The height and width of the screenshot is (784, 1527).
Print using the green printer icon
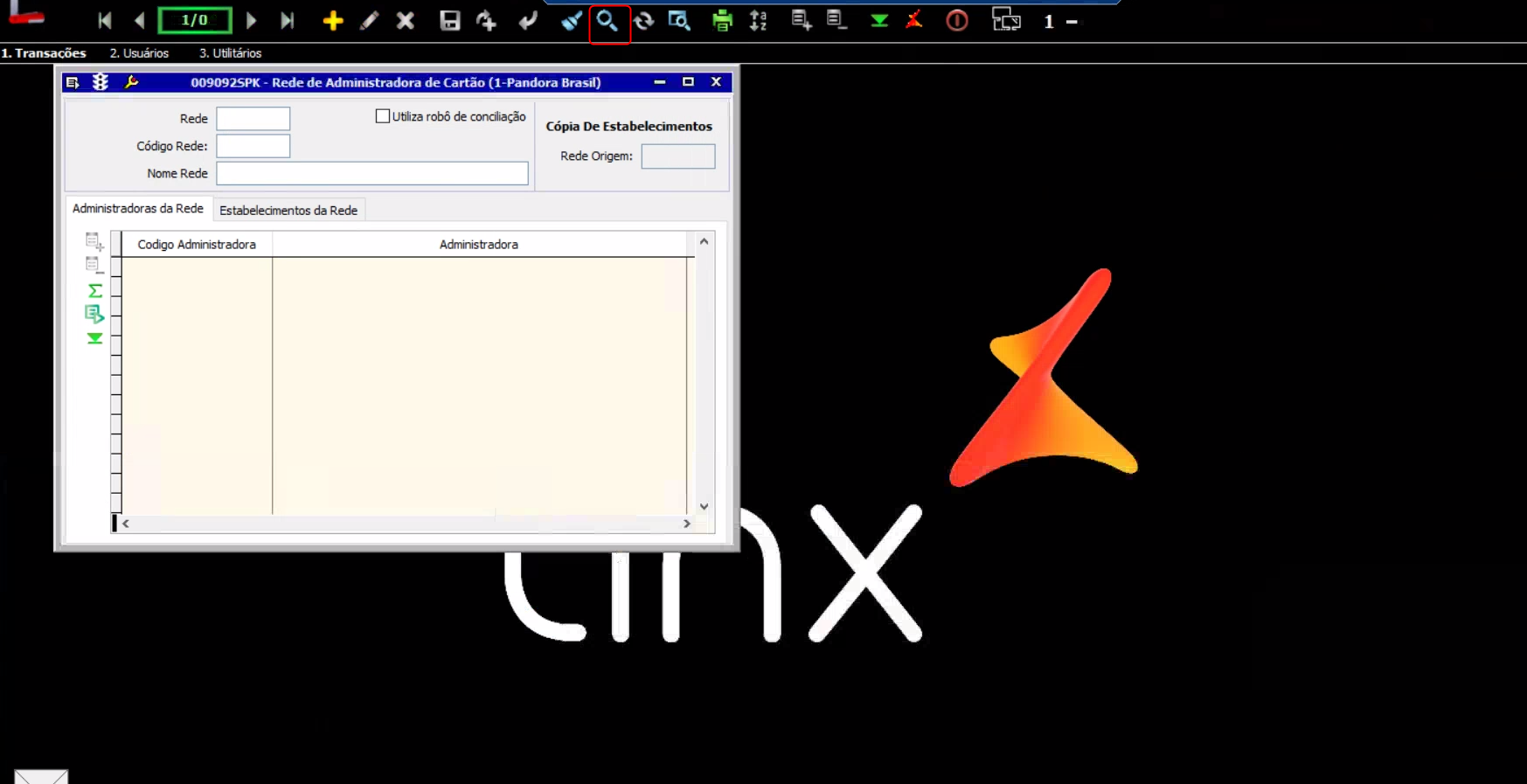pyautogui.click(x=722, y=20)
